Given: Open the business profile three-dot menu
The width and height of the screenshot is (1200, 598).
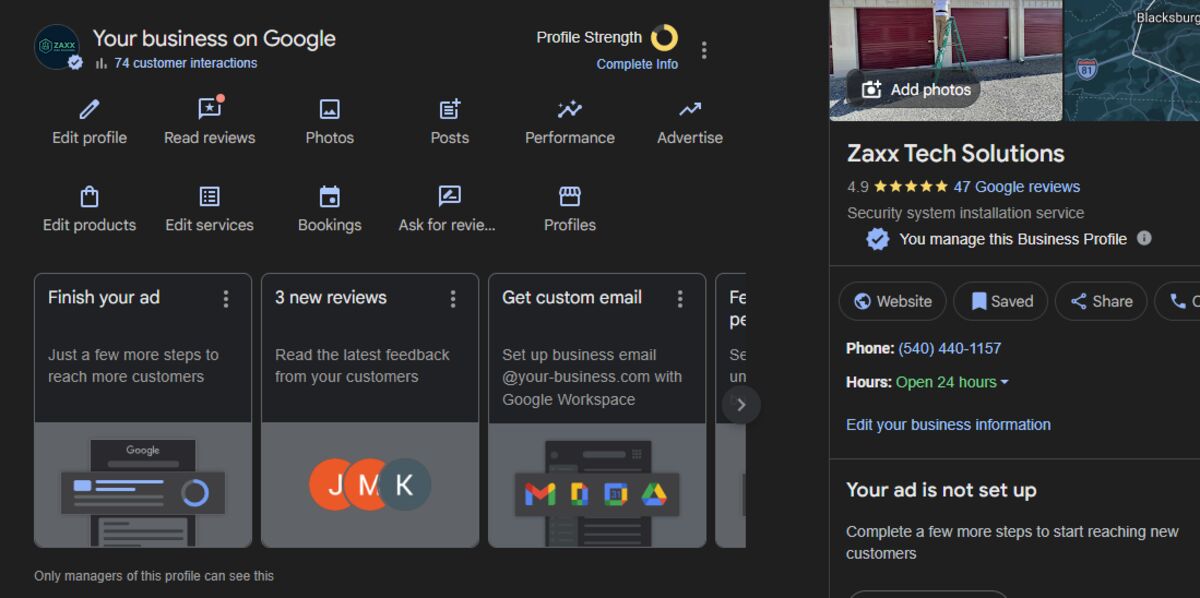Looking at the screenshot, I should pos(704,50).
